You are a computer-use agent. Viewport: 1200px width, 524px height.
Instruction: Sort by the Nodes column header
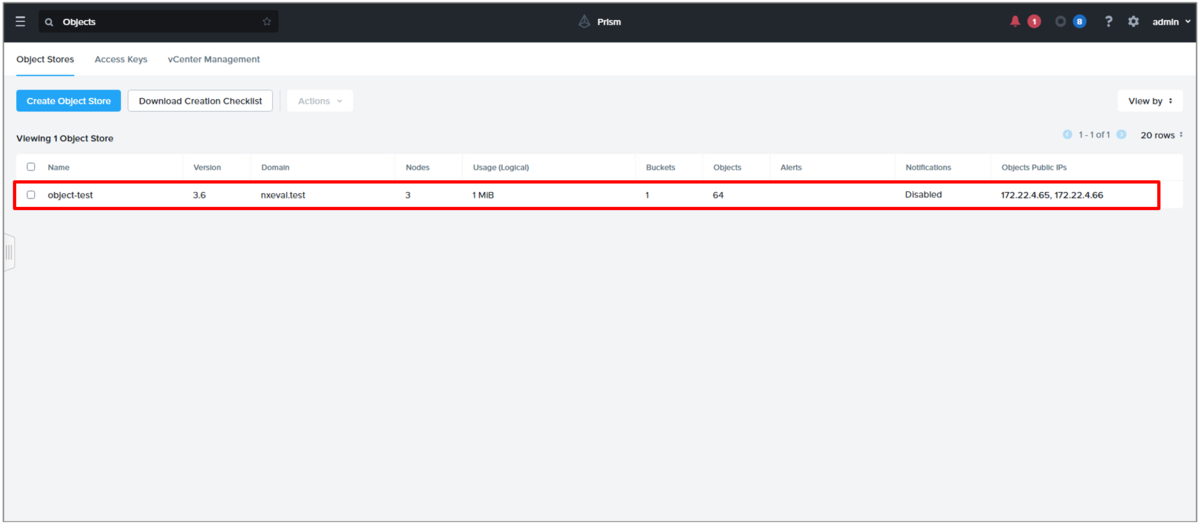point(417,167)
